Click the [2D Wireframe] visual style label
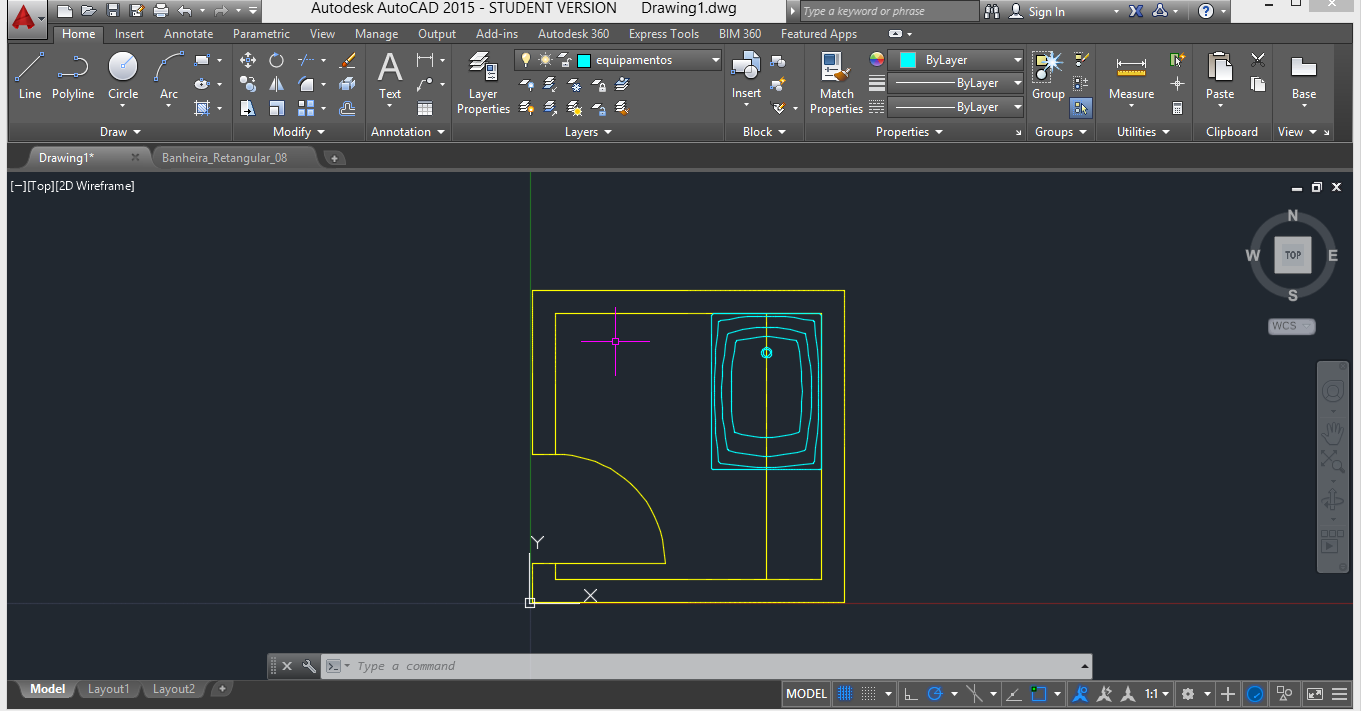Image resolution: width=1361 pixels, height=711 pixels. pyautogui.click(x=95, y=186)
